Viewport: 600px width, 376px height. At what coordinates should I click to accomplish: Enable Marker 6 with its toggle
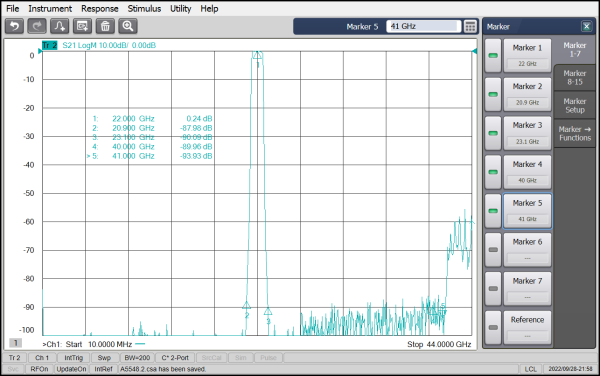coord(493,250)
